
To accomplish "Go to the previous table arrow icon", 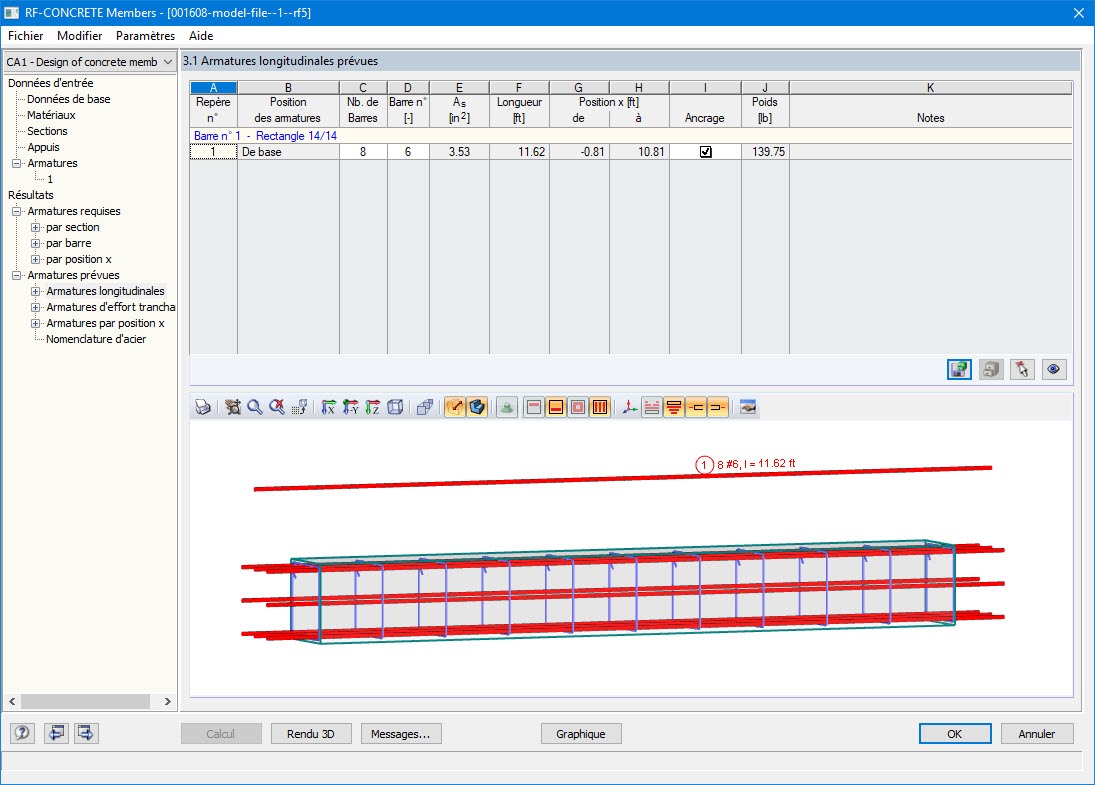I will (x=56, y=733).
